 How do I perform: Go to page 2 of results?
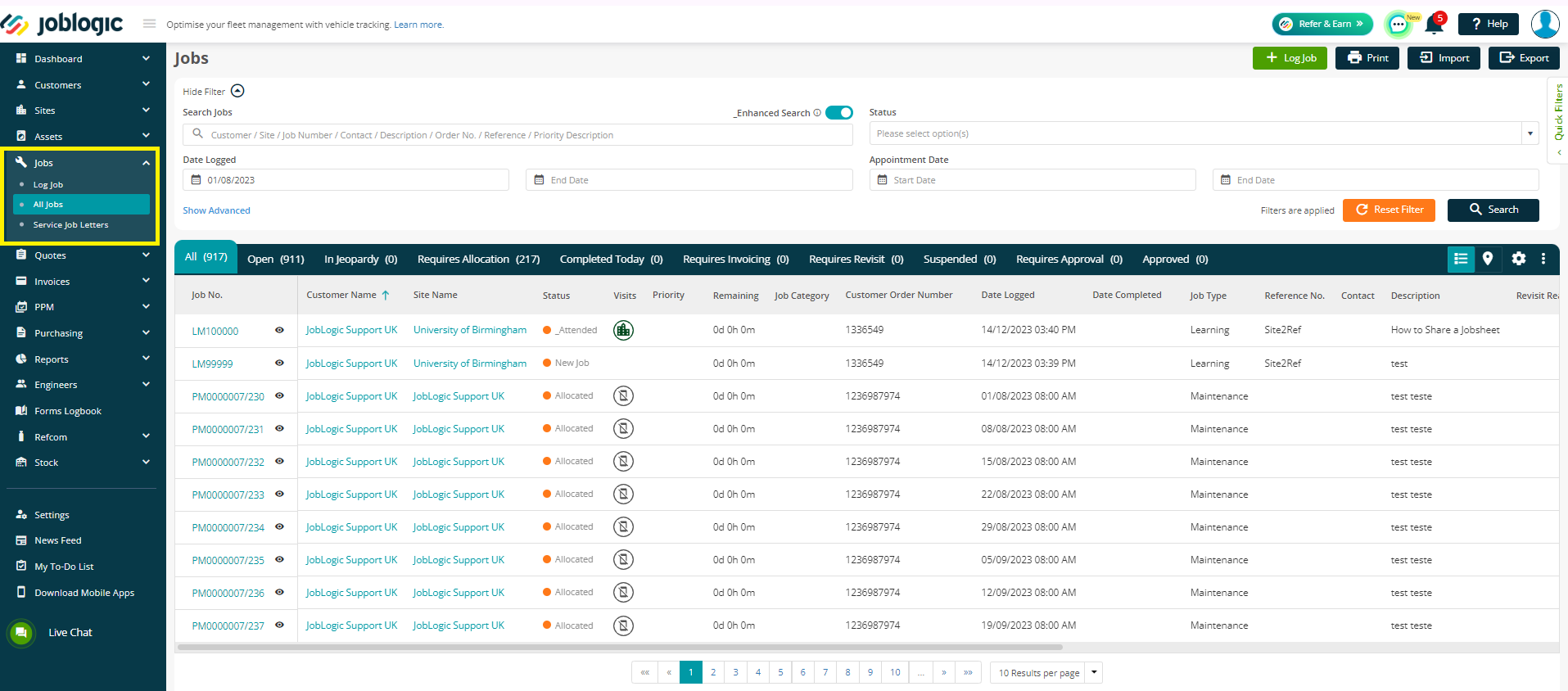(713, 672)
